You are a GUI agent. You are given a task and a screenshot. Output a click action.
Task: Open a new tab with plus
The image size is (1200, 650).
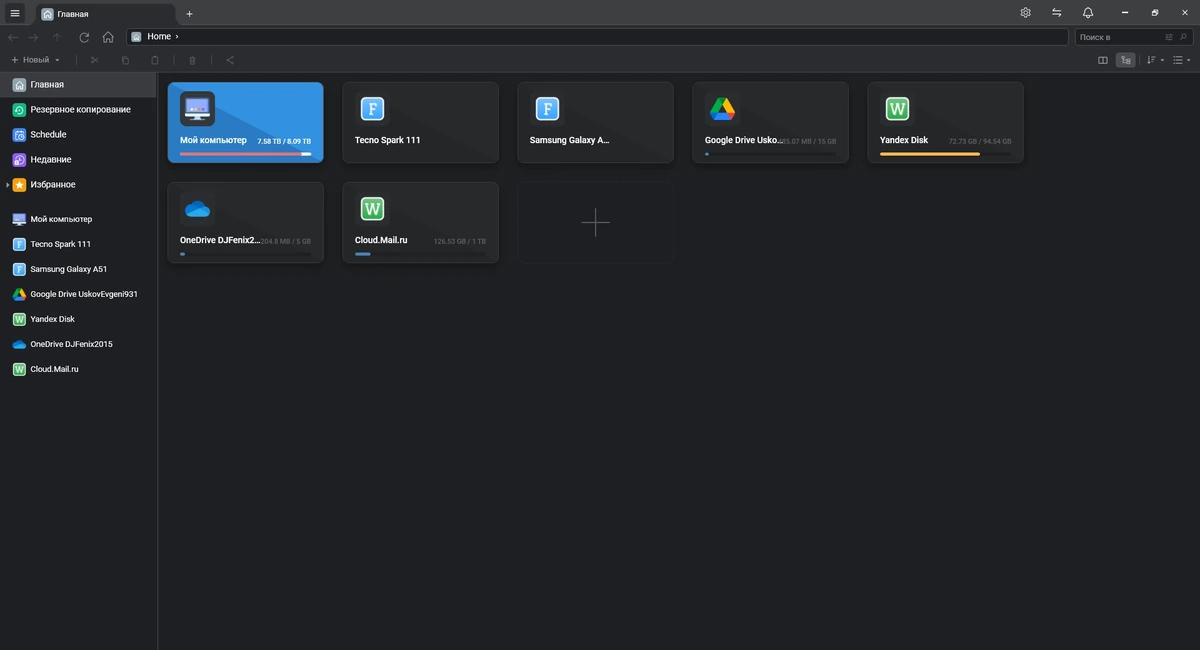coord(190,14)
